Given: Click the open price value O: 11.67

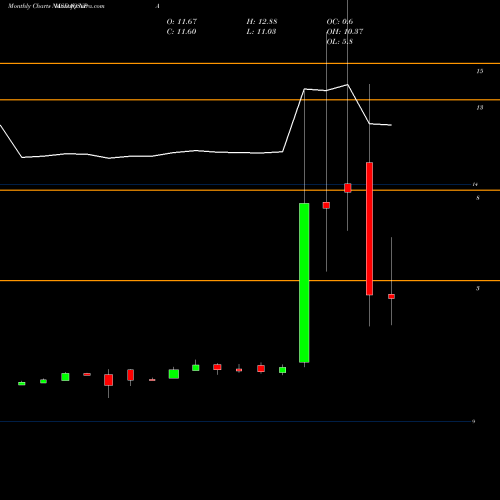Looking at the screenshot, I should 182,22.
